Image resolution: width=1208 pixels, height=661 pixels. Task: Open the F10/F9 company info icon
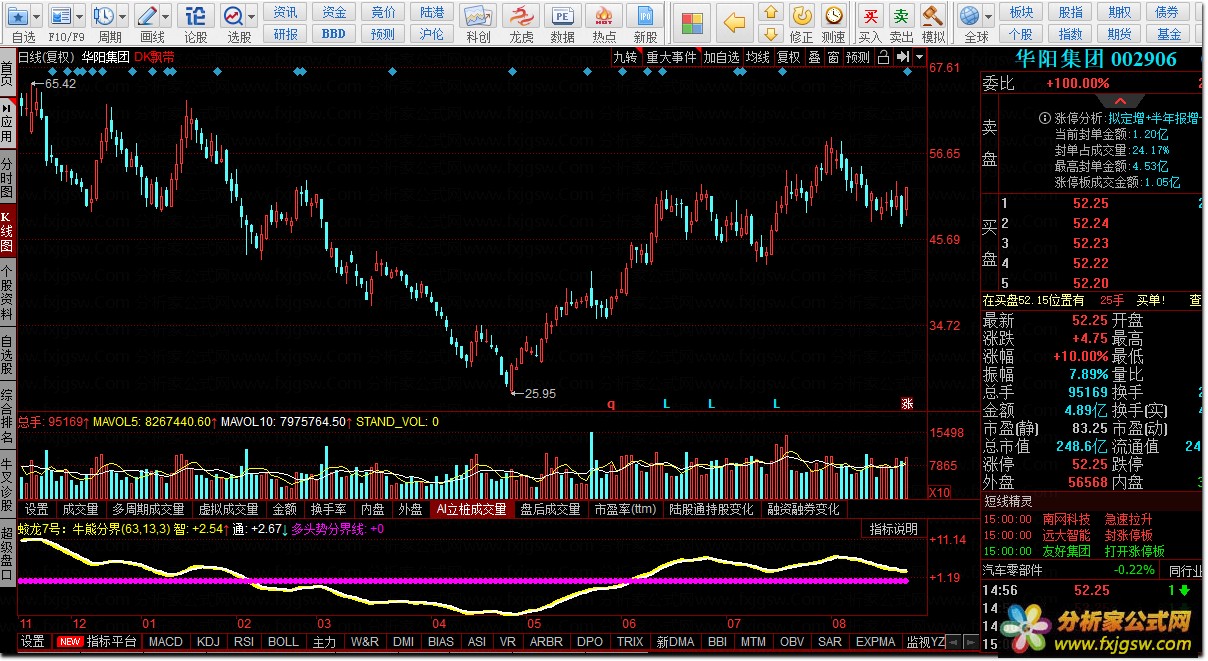coord(60,16)
